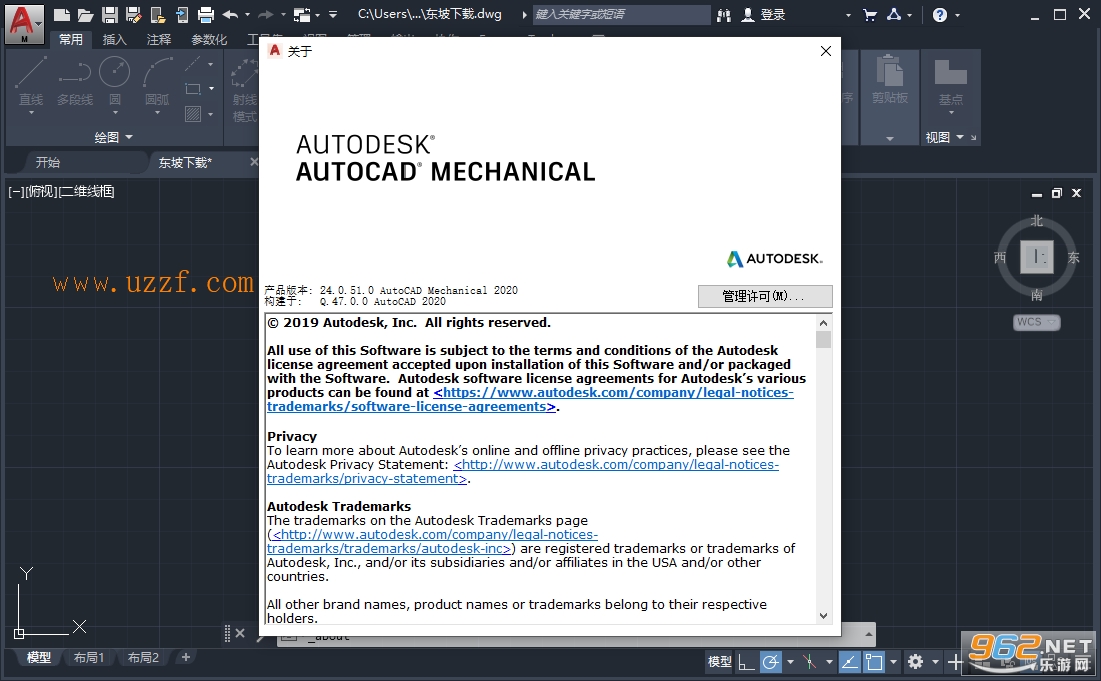Viewport: 1101px width, 681px height.
Task: Open dropdown under the Circle tool
Action: pyautogui.click(x=115, y=112)
